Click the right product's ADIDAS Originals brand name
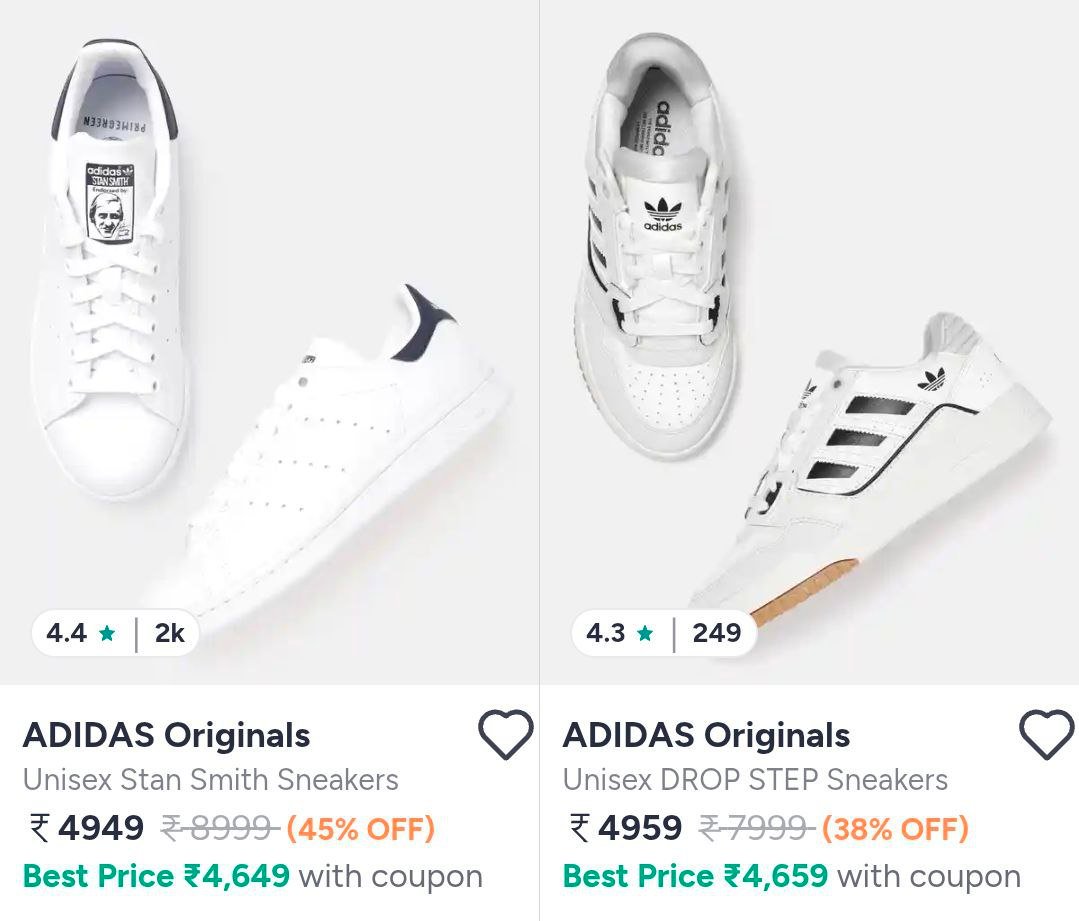Screen dimensions: 1079x921 (706, 735)
